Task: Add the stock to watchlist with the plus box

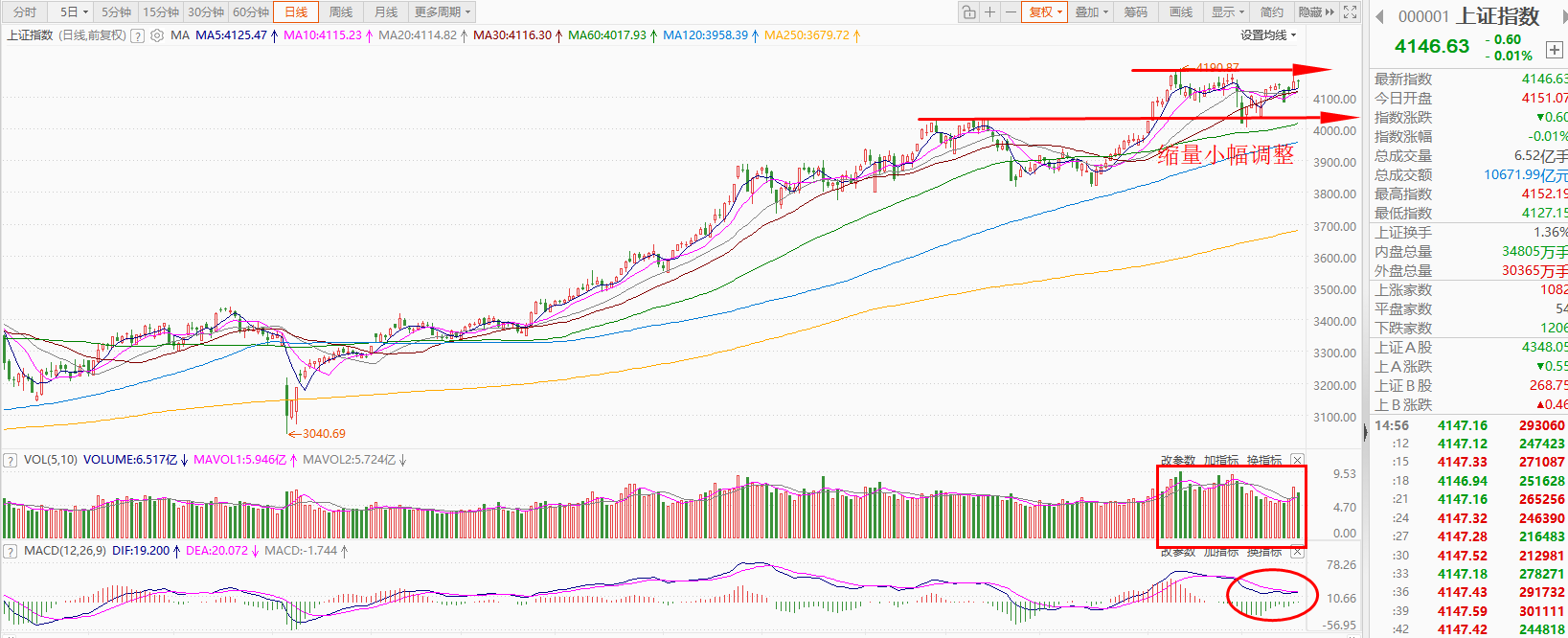Action: click(x=1554, y=50)
